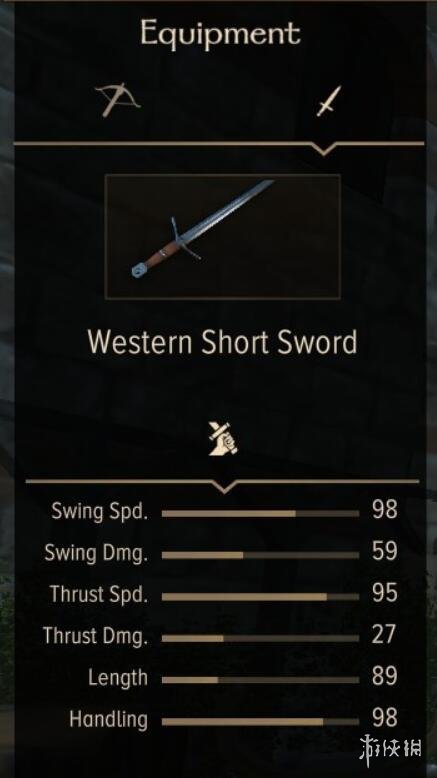Select the sword equipment tab icon
The width and height of the screenshot is (437, 778).
tap(329, 101)
